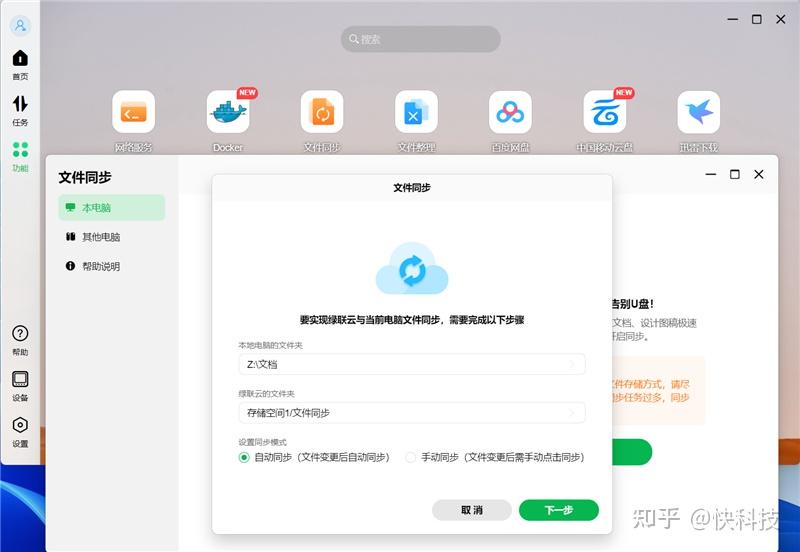
Task: Click the green button behind dialog
Action: [632, 452]
